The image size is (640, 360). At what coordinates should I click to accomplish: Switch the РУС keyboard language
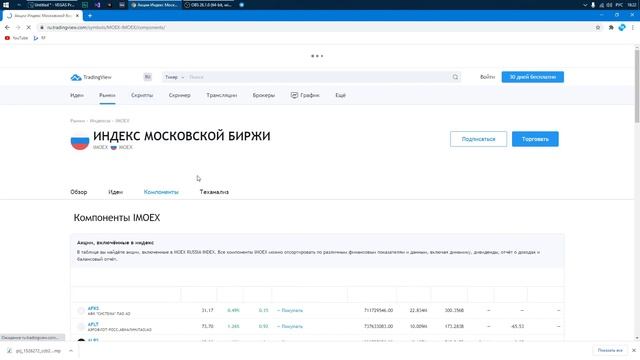pyautogui.click(x=619, y=5)
